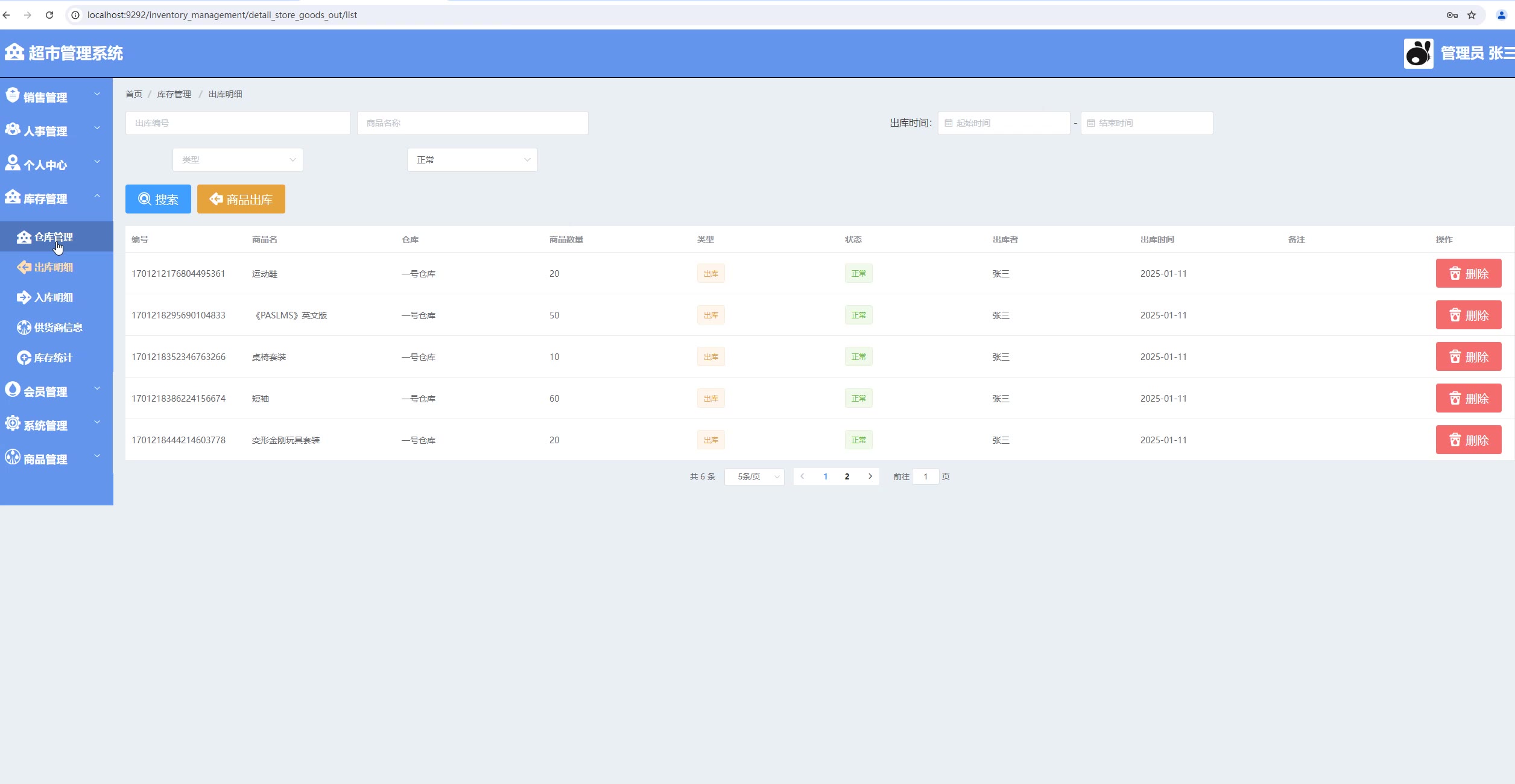This screenshot has height=784, width=1515.
Task: Open the 类型 dropdown filter
Action: click(x=238, y=160)
